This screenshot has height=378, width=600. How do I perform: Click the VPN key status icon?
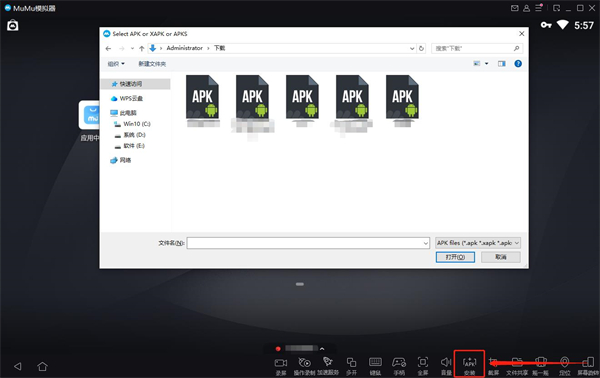point(546,25)
